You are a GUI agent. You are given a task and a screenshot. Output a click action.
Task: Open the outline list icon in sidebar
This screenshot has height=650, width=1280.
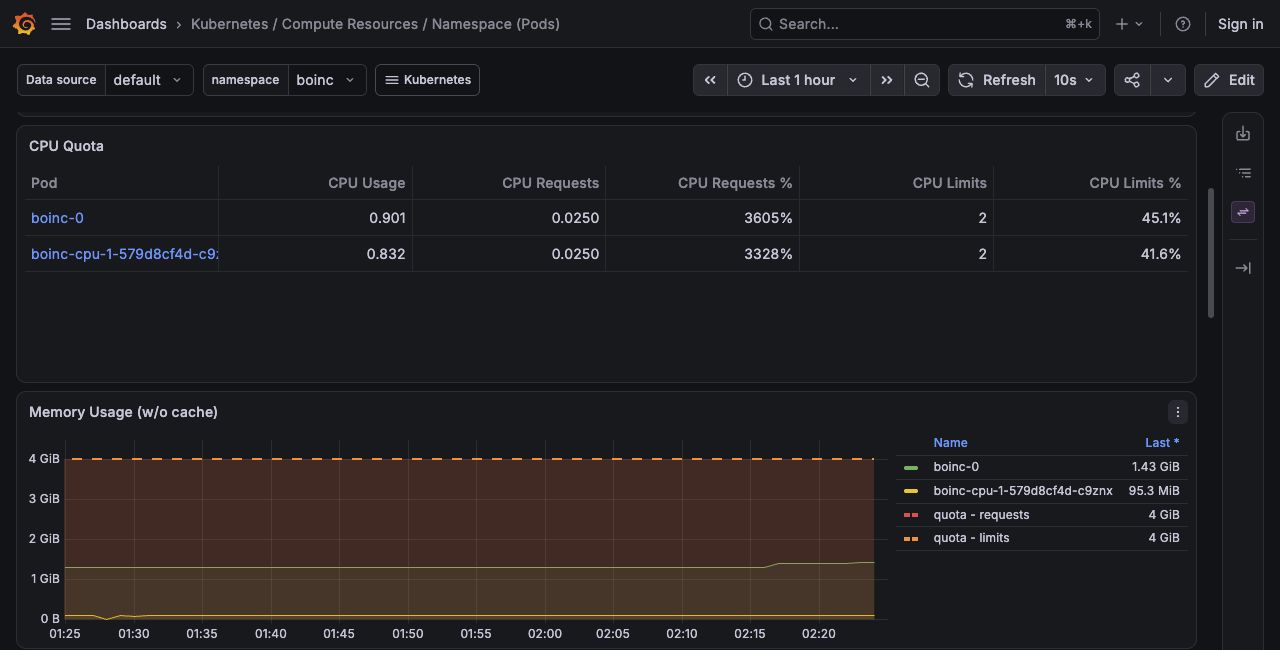pos(1243,173)
